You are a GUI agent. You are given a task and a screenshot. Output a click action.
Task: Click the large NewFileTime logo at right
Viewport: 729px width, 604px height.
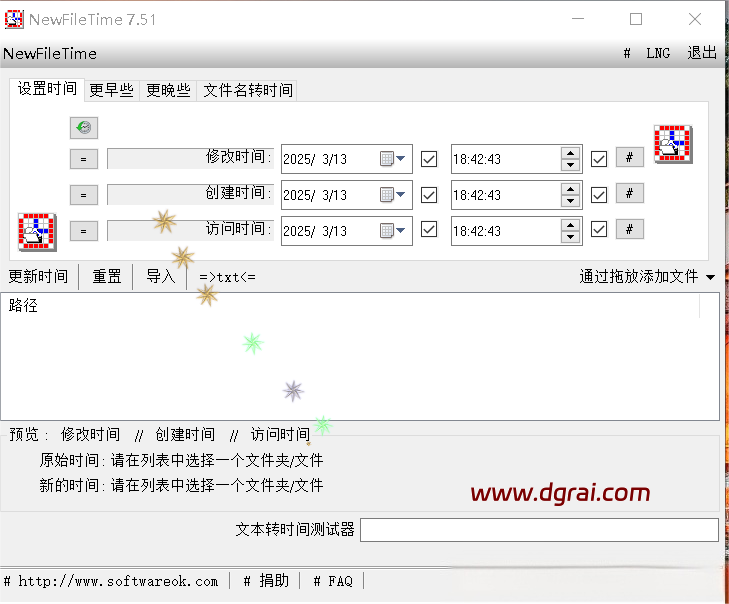[673, 144]
